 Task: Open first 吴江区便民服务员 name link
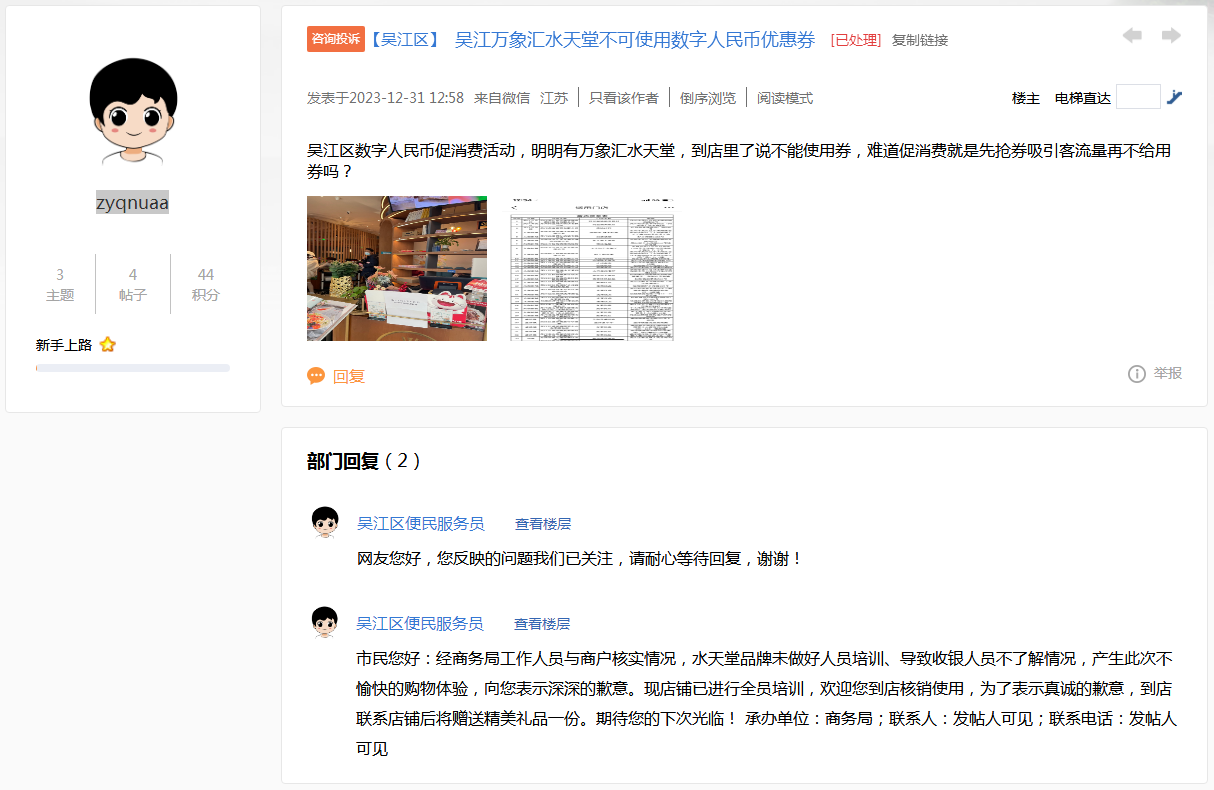pyautogui.click(x=421, y=523)
